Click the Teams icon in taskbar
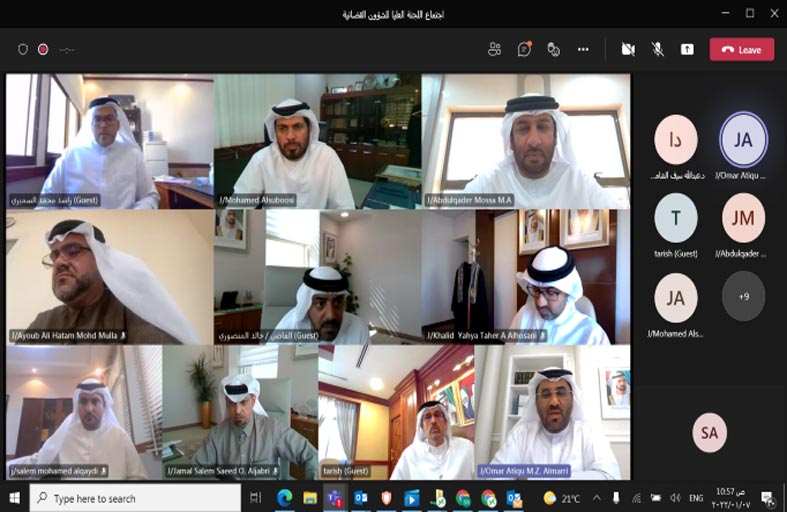787x512 pixels. (335, 497)
